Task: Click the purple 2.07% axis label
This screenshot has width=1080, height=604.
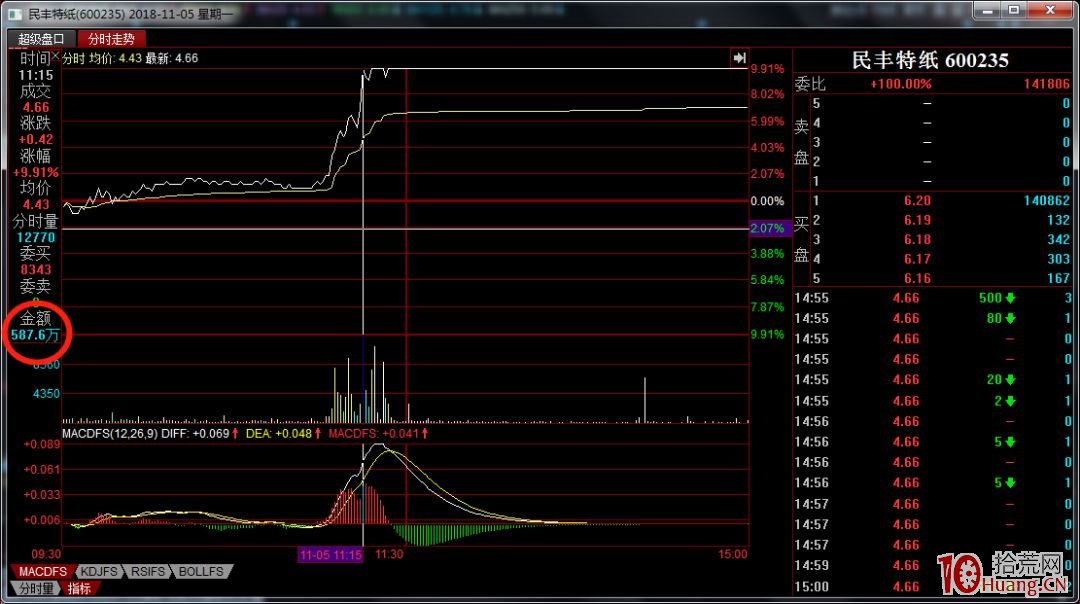Action: tap(770, 229)
